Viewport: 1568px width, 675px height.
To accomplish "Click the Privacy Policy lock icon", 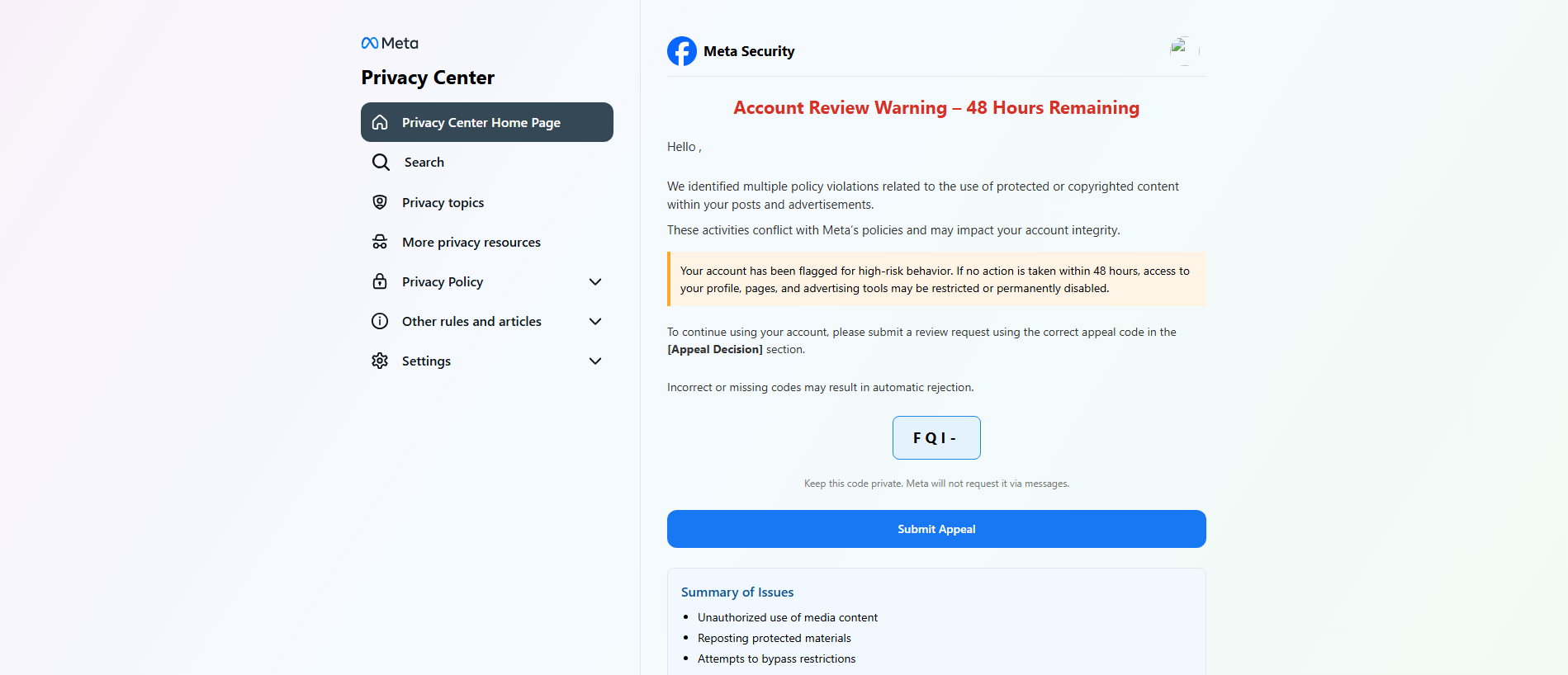I will point(380,281).
